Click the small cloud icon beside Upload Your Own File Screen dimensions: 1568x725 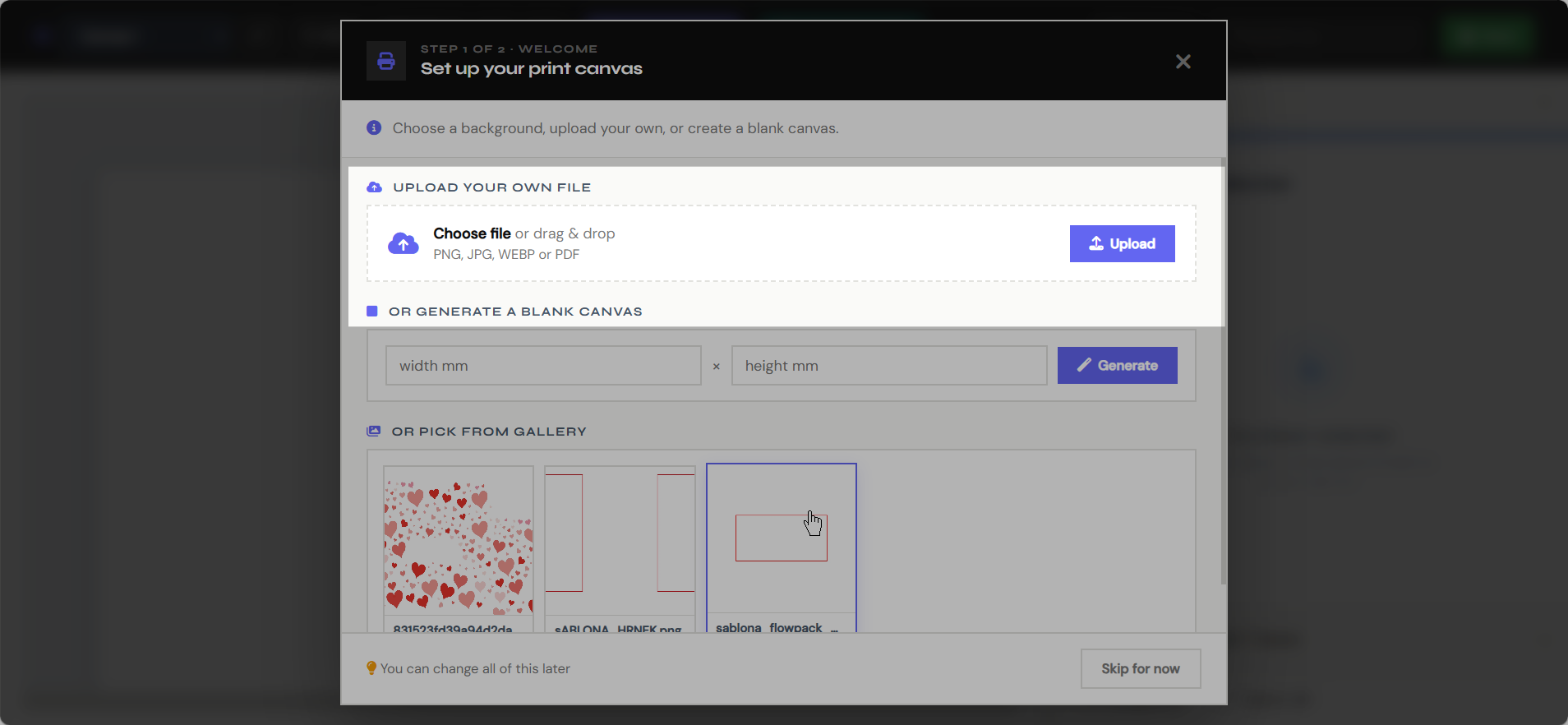[374, 187]
